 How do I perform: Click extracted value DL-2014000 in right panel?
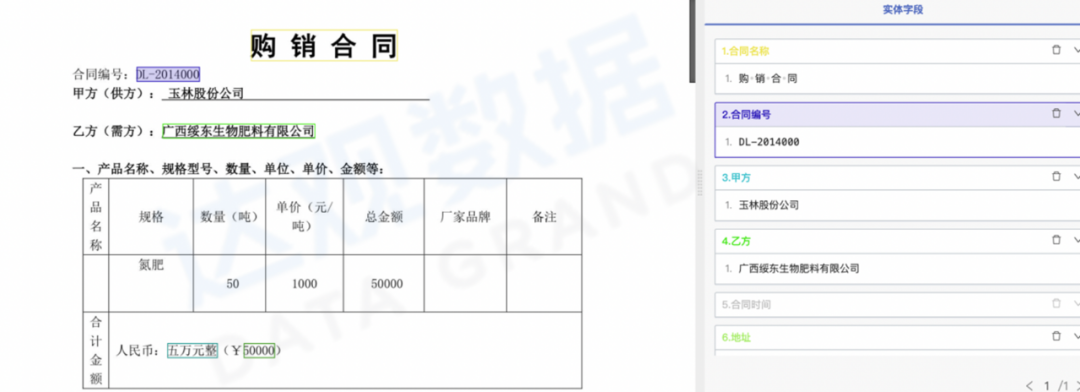click(x=769, y=142)
